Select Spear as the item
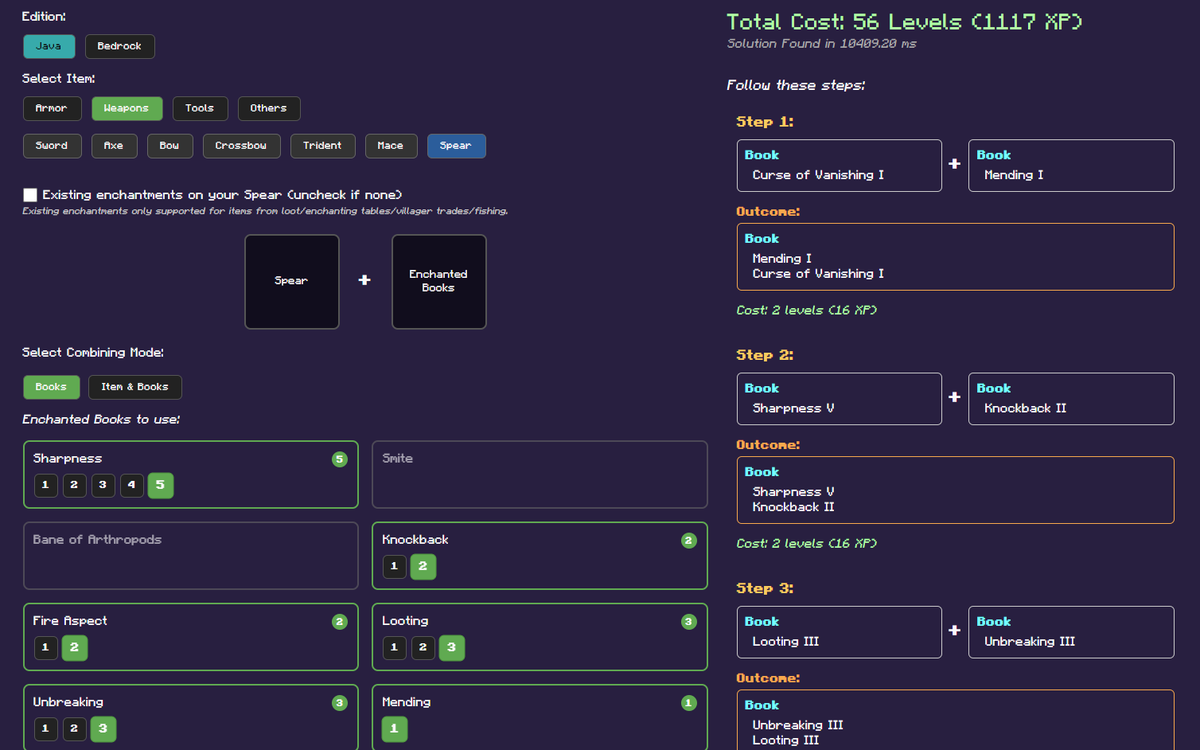This screenshot has width=1200, height=750. tap(456, 146)
